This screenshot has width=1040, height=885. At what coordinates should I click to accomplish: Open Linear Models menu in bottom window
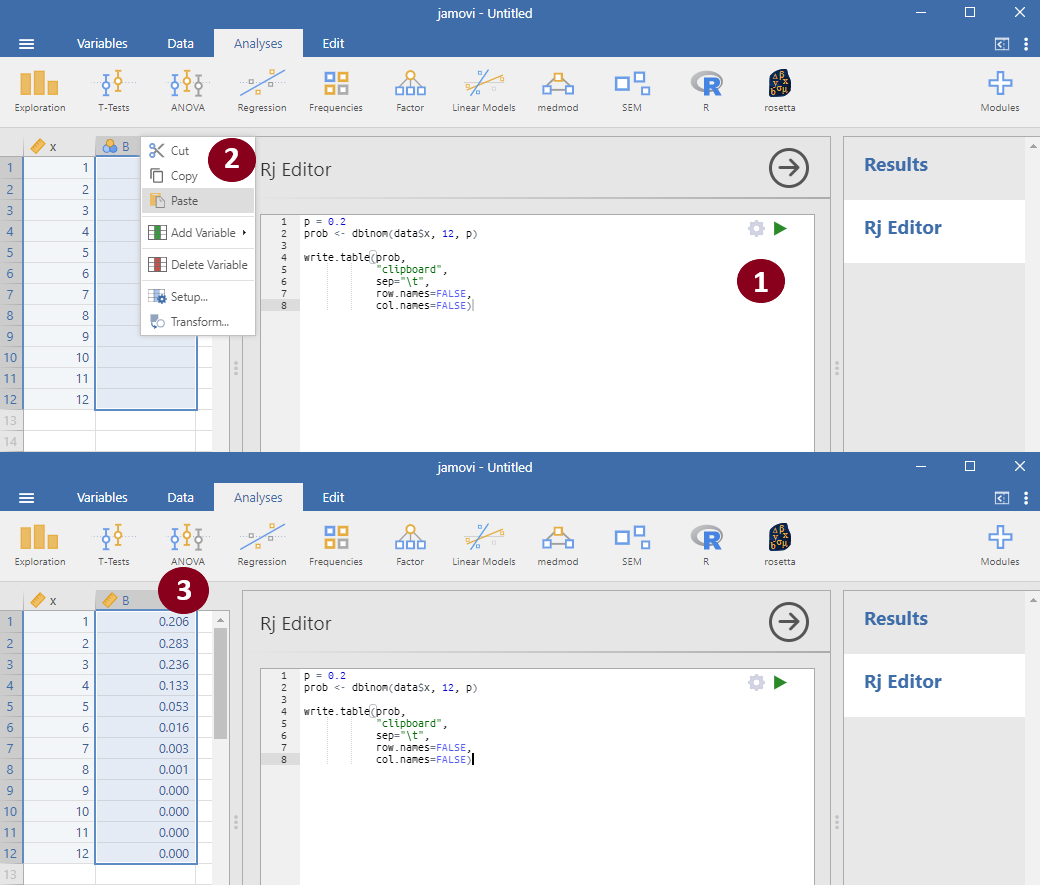[484, 545]
